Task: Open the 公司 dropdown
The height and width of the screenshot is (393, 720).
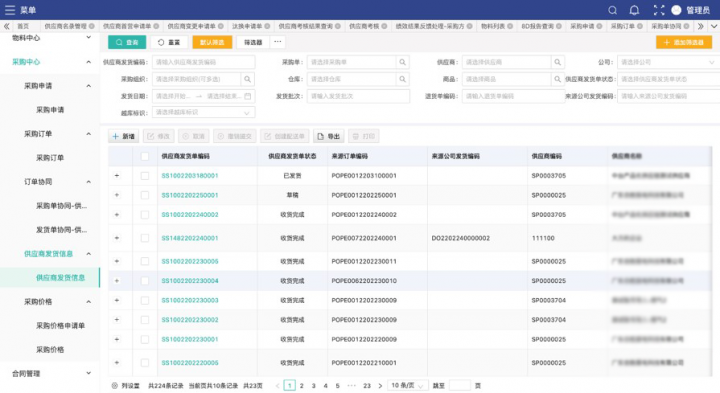Action: click(x=668, y=62)
